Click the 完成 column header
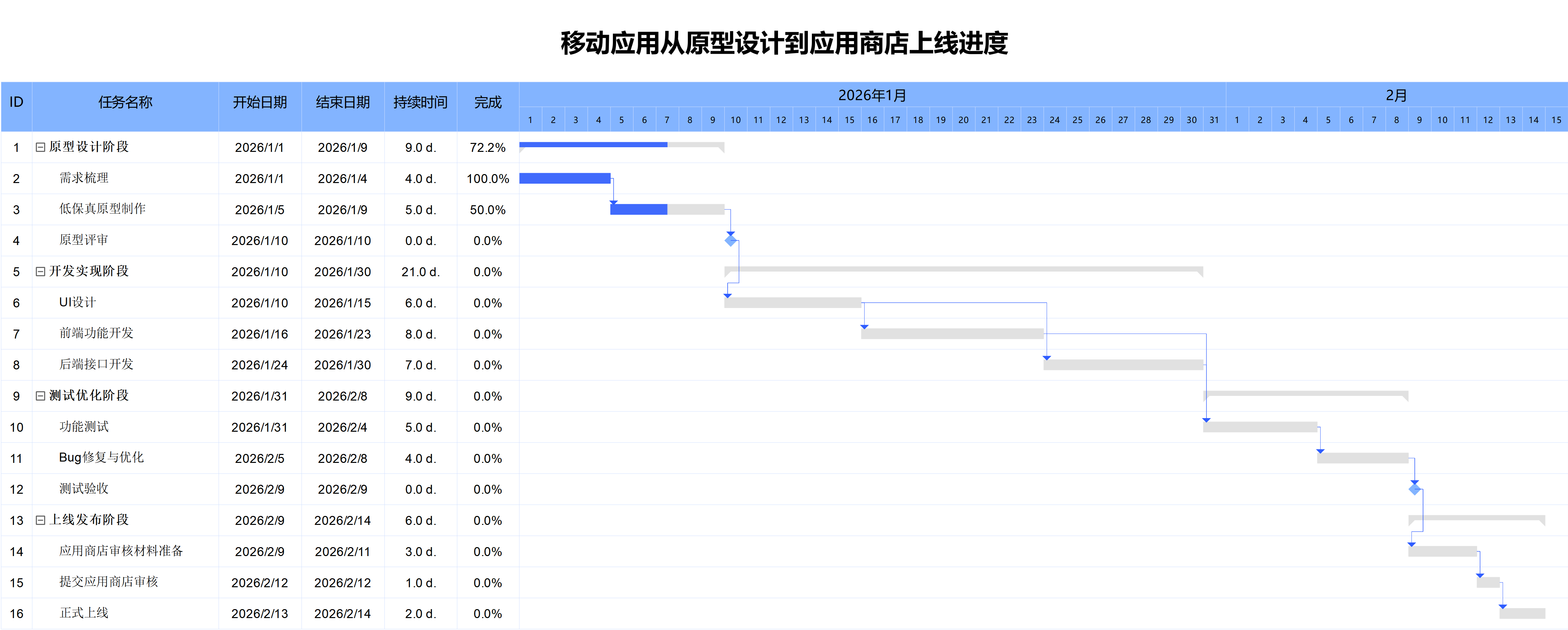This screenshot has width=1568, height=630. tap(488, 102)
